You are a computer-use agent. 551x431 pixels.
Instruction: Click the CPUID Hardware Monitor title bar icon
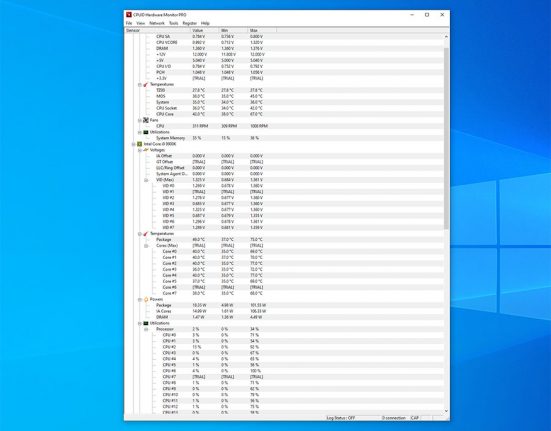[x=129, y=15]
